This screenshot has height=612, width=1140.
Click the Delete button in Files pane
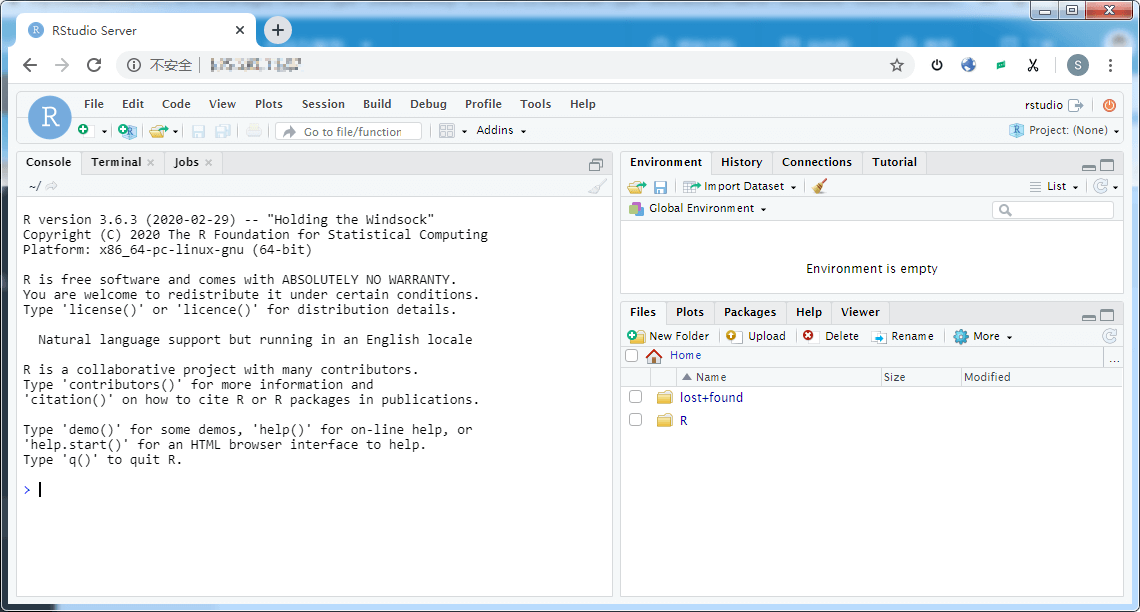[x=831, y=336]
